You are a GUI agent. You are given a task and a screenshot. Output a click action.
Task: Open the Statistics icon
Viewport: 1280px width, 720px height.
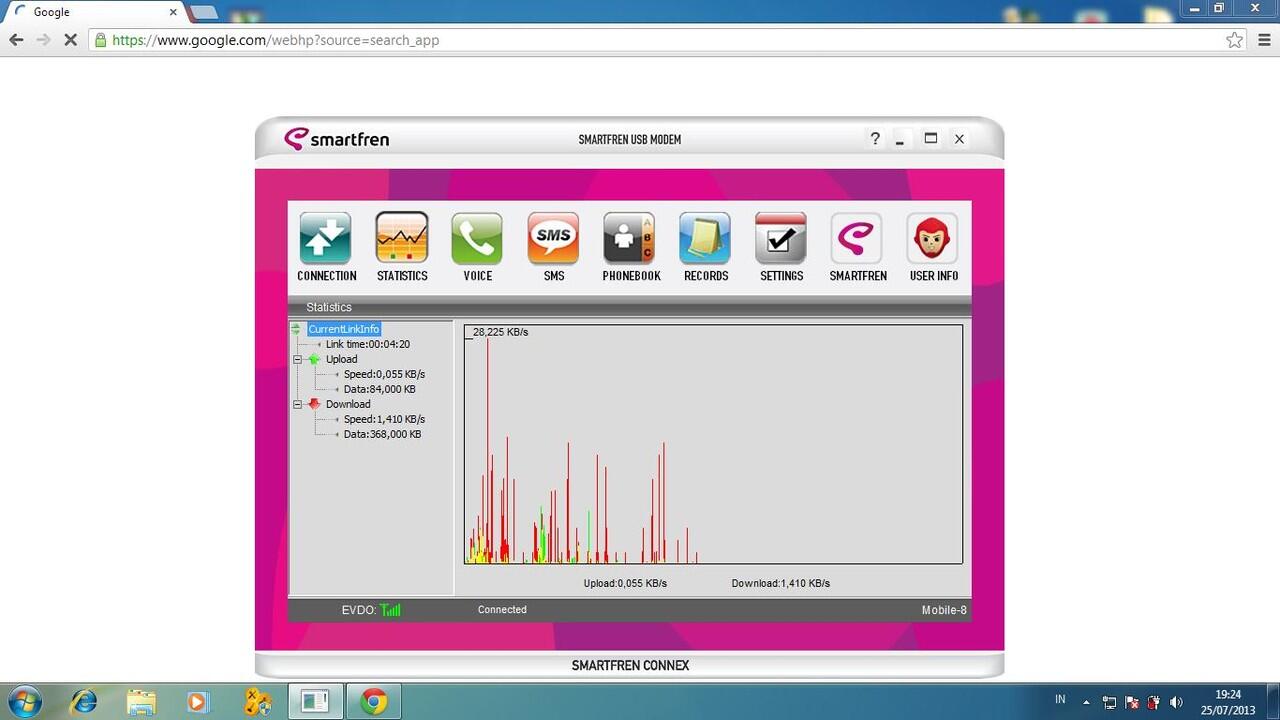click(x=402, y=238)
